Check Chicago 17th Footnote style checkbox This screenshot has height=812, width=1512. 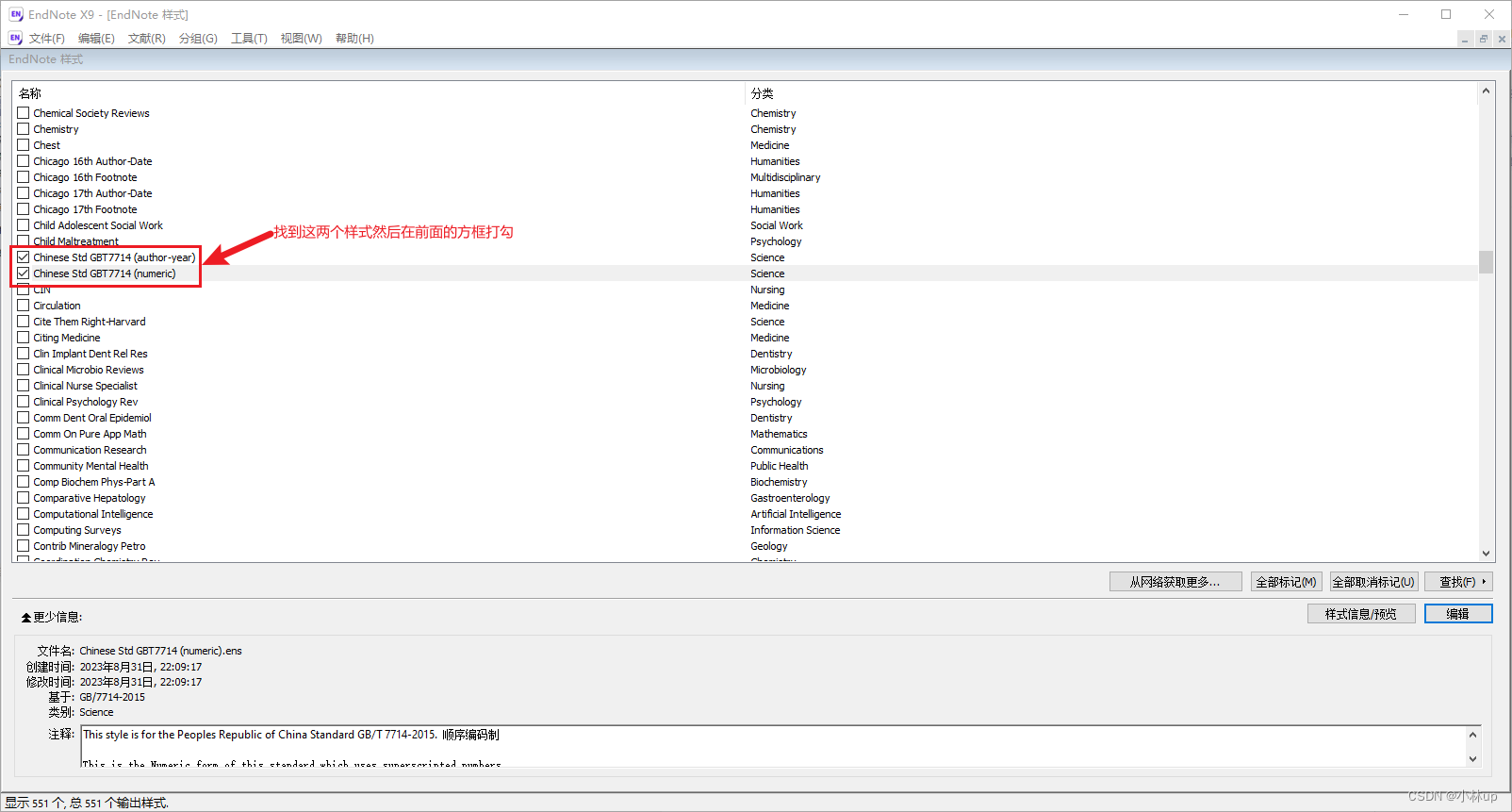coord(24,208)
